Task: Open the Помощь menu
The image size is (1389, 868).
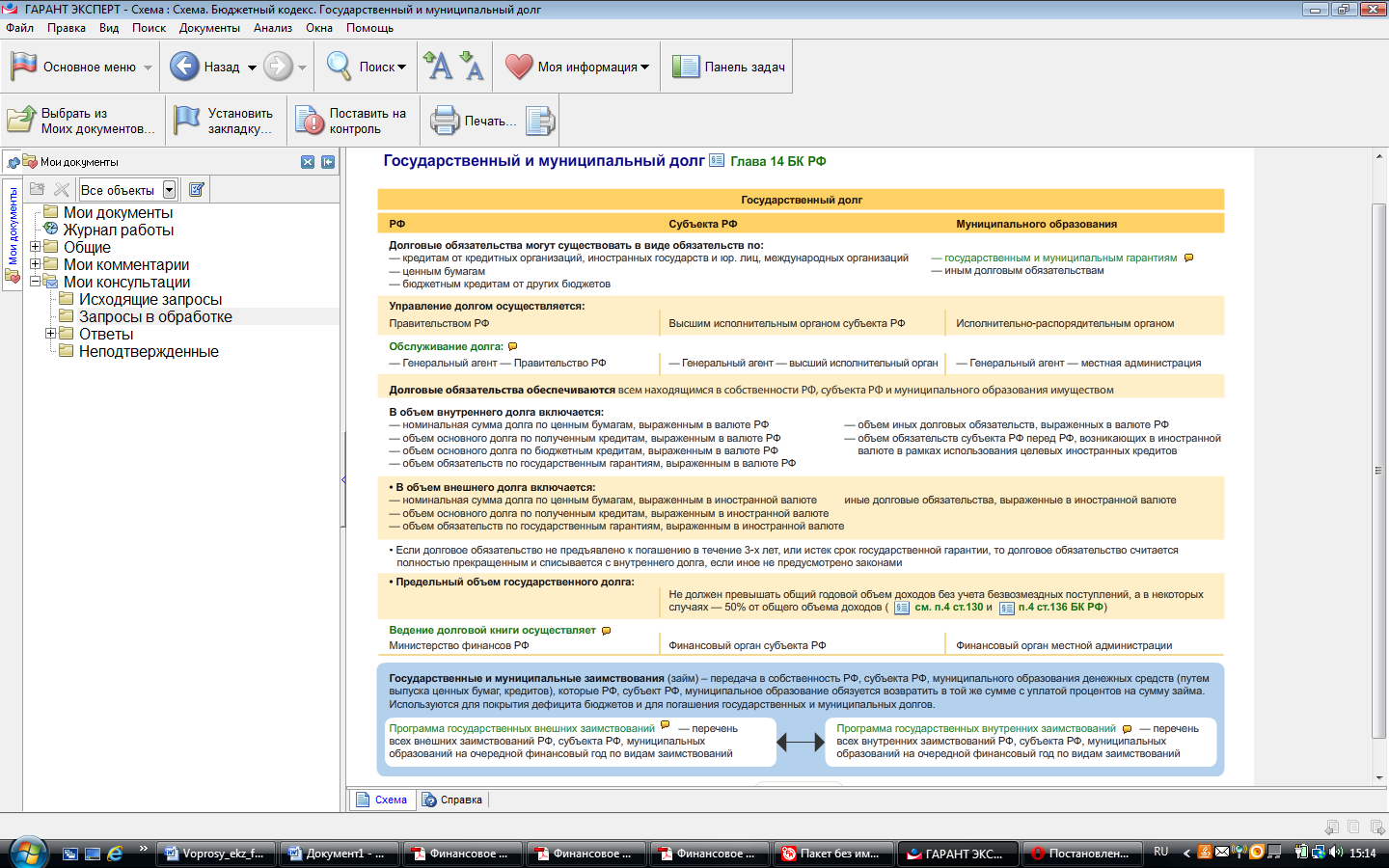Action: pos(369,28)
